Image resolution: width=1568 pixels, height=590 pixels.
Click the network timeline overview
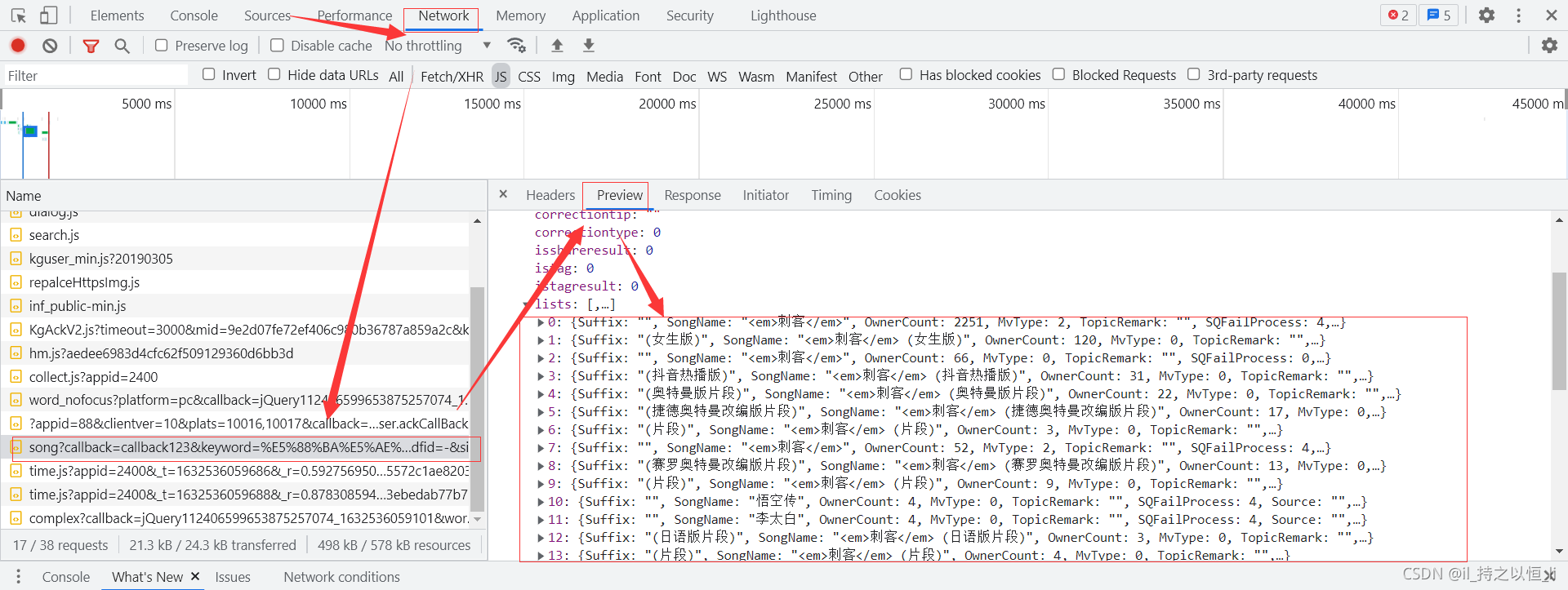tap(784, 134)
